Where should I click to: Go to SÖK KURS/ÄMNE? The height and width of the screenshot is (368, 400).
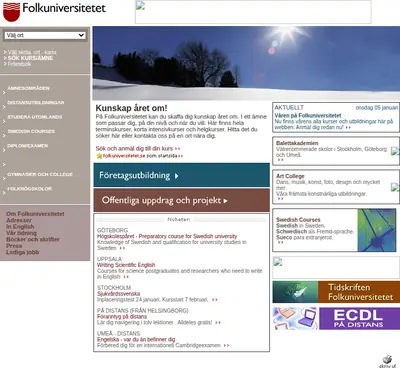[x=30, y=58]
